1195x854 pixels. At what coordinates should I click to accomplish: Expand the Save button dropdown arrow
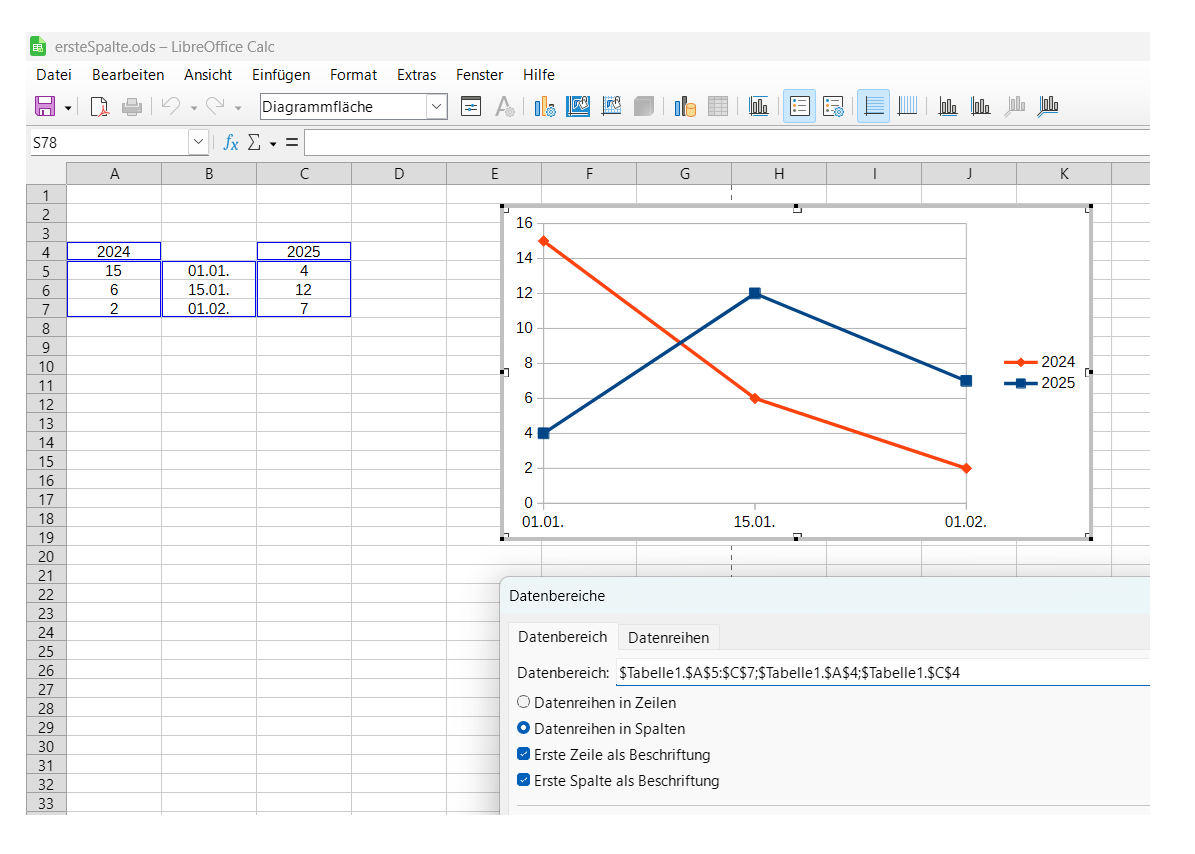[68, 107]
